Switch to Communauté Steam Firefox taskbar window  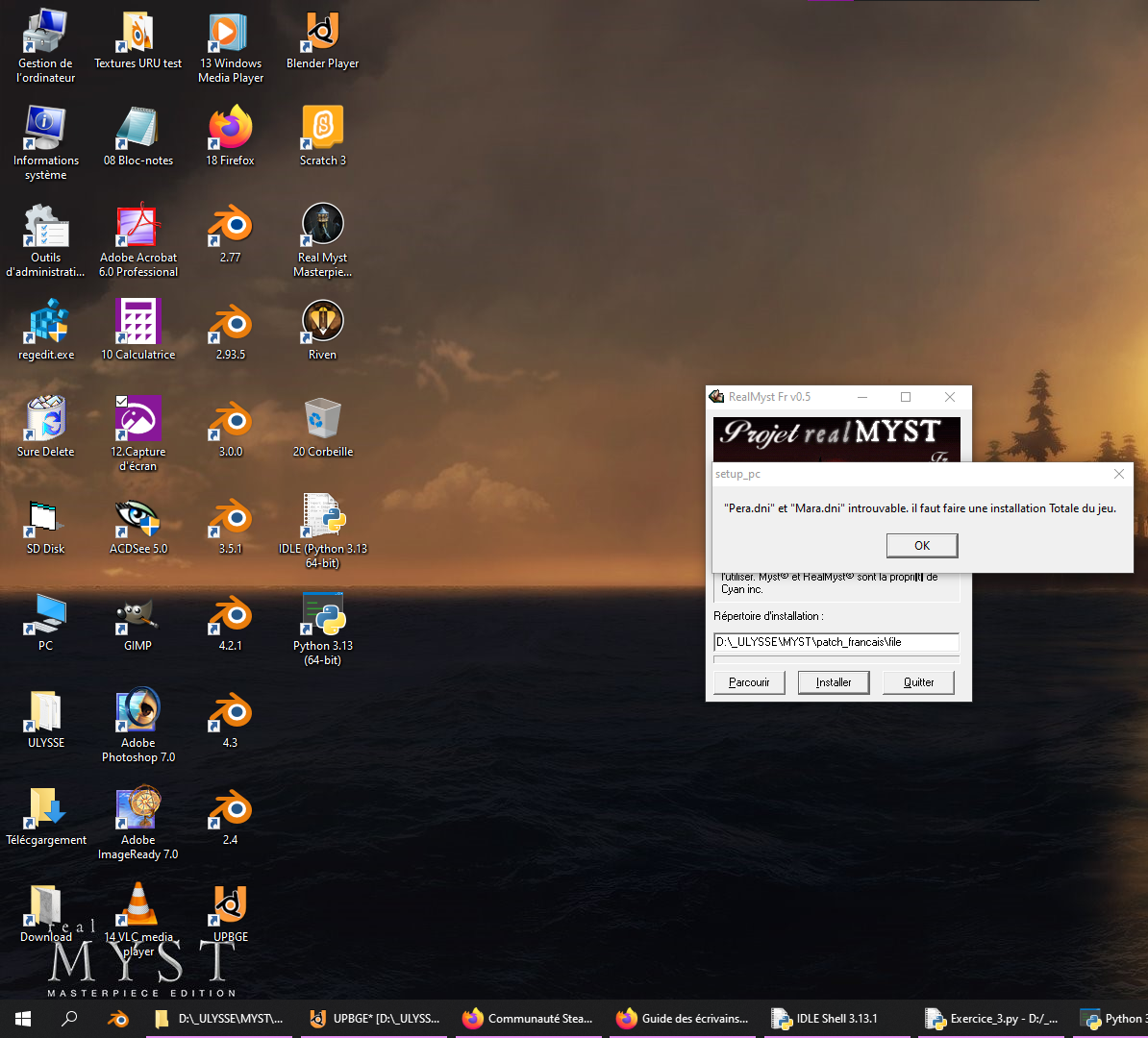pos(529,1018)
